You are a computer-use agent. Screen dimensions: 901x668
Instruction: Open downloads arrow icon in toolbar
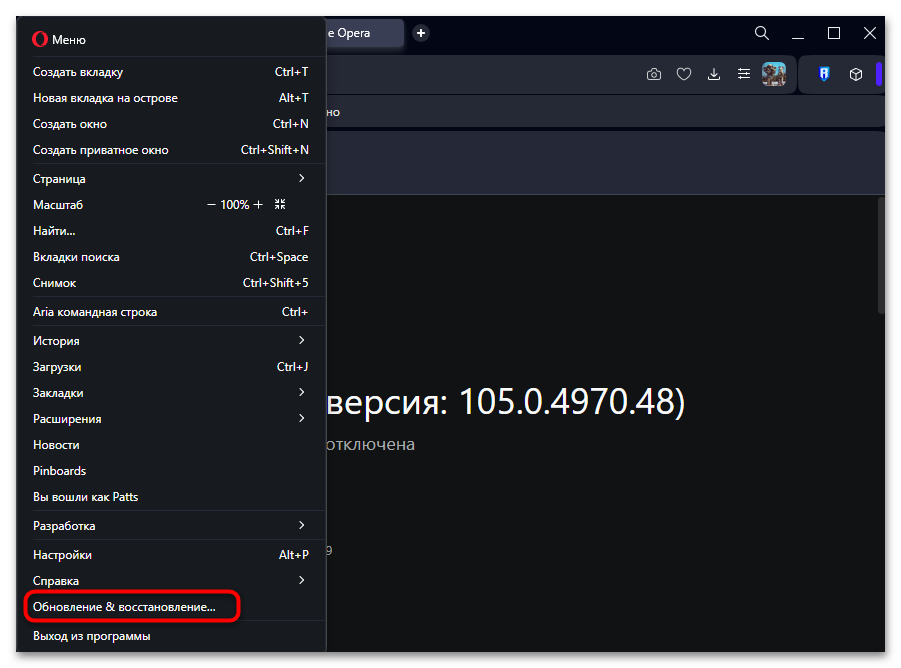[x=714, y=74]
